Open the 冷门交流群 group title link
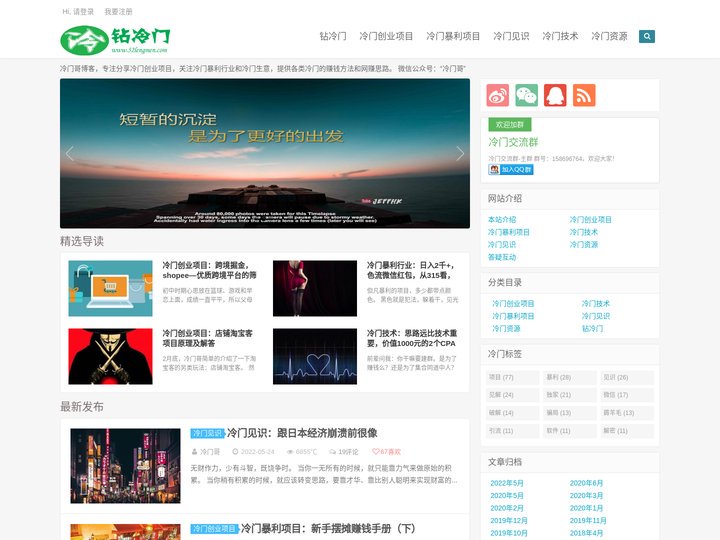Image resolution: width=720 pixels, height=540 pixels. [513, 142]
